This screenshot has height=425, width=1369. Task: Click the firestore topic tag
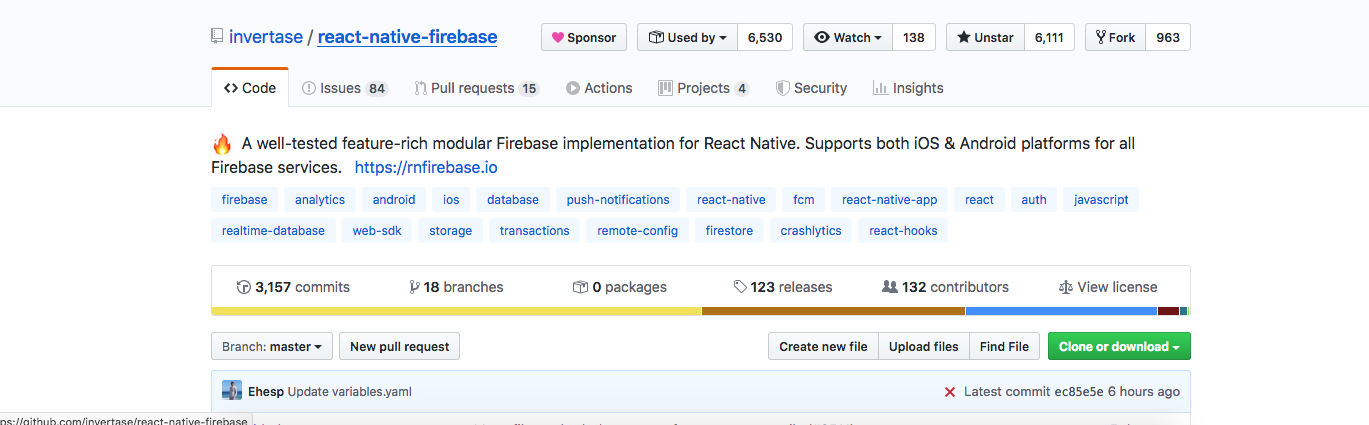pos(729,230)
